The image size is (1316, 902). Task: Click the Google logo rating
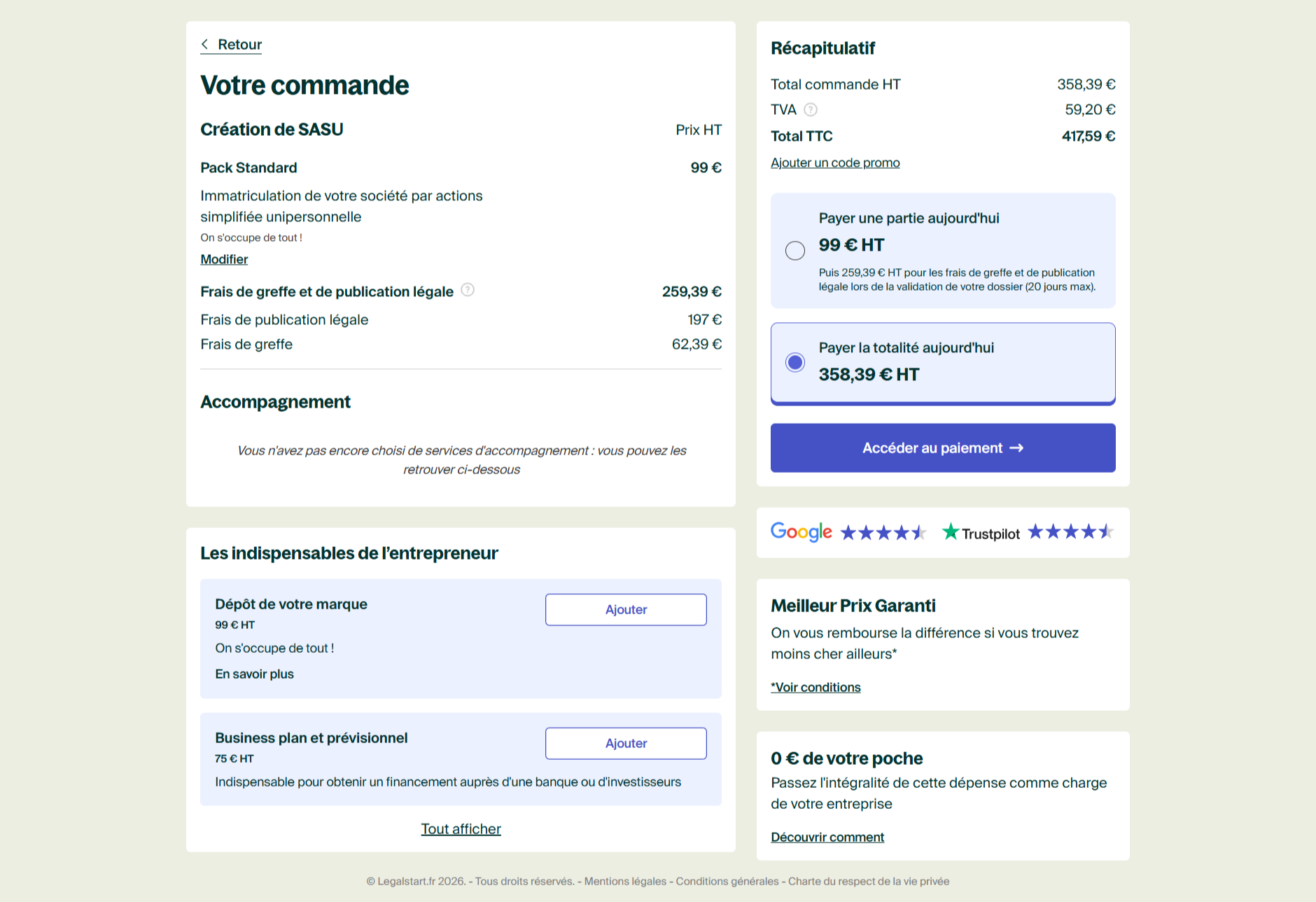click(801, 532)
